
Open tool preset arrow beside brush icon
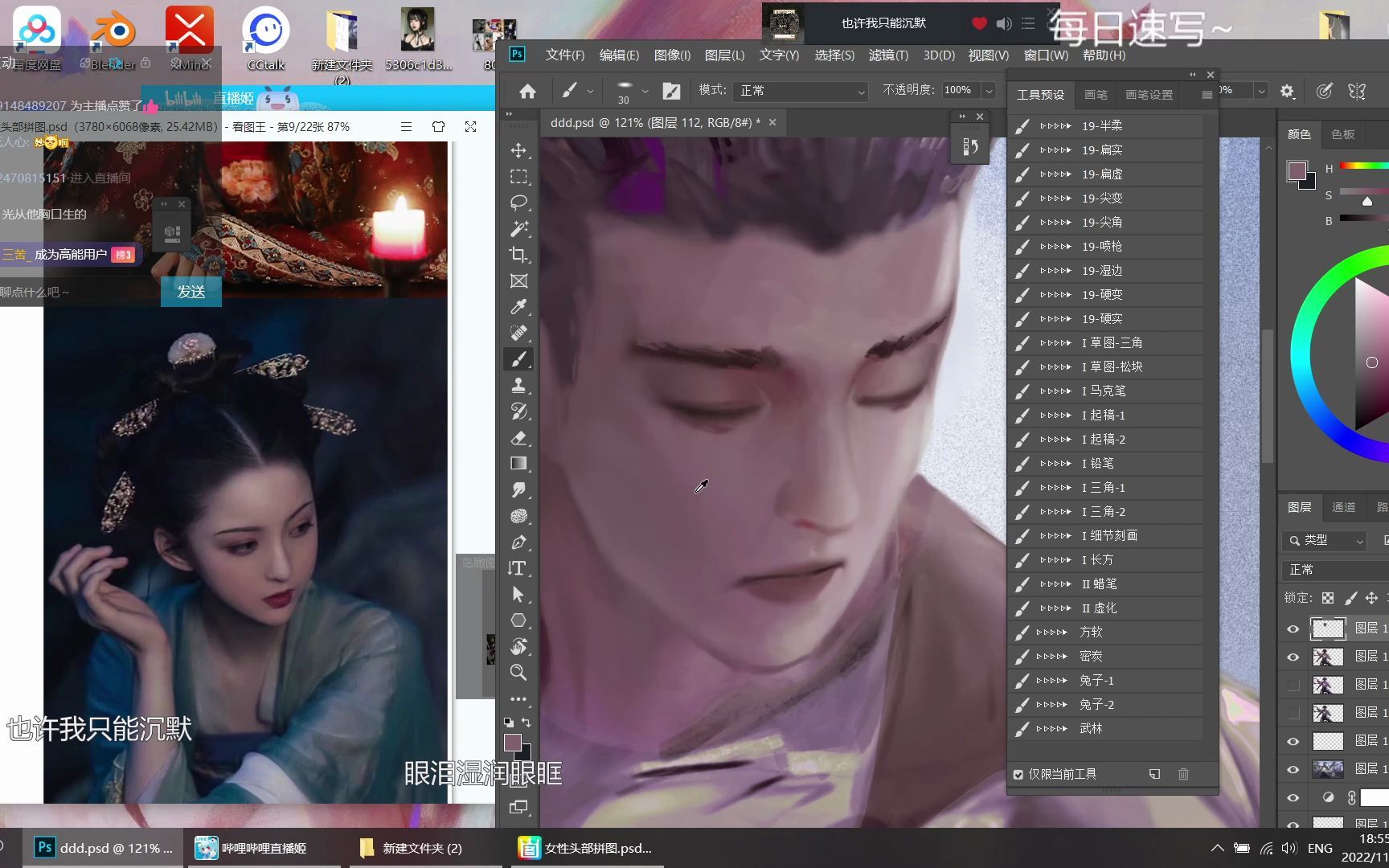point(590,91)
